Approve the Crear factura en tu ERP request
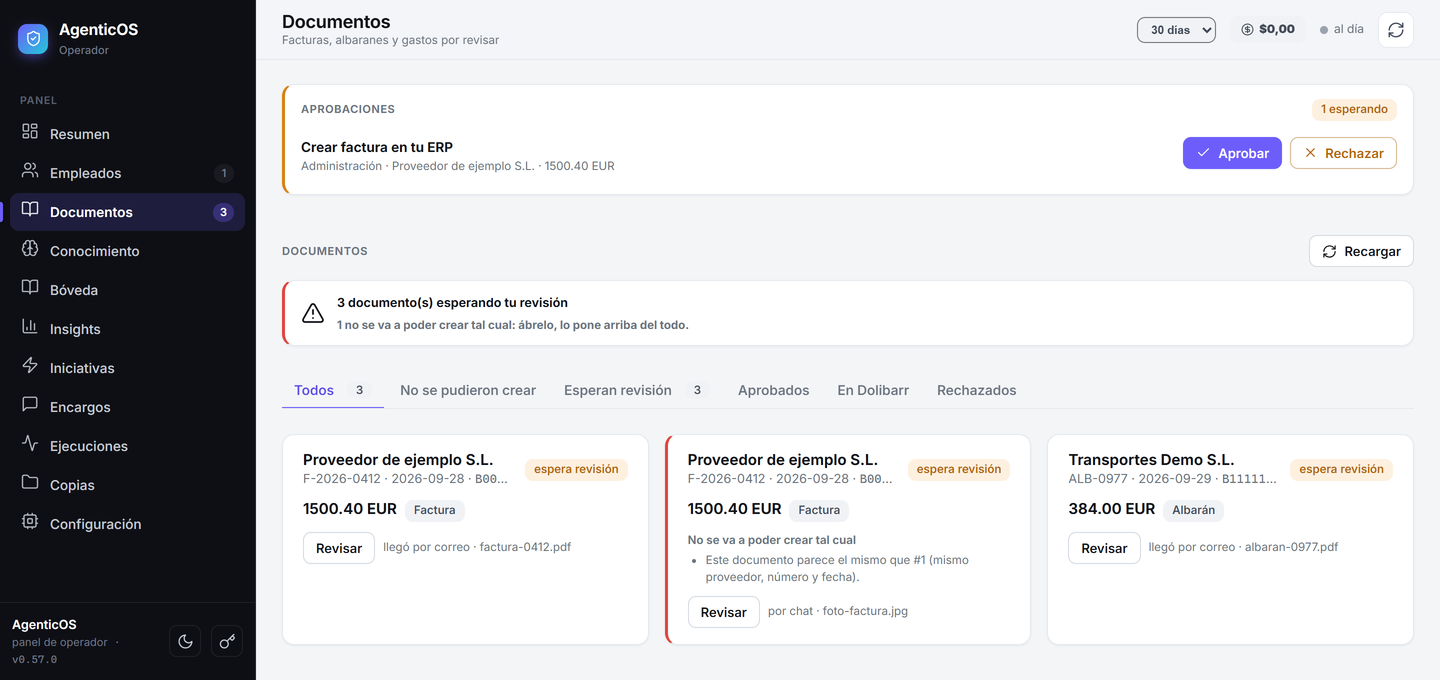Image resolution: width=1440 pixels, height=680 pixels. pyautogui.click(x=1232, y=153)
